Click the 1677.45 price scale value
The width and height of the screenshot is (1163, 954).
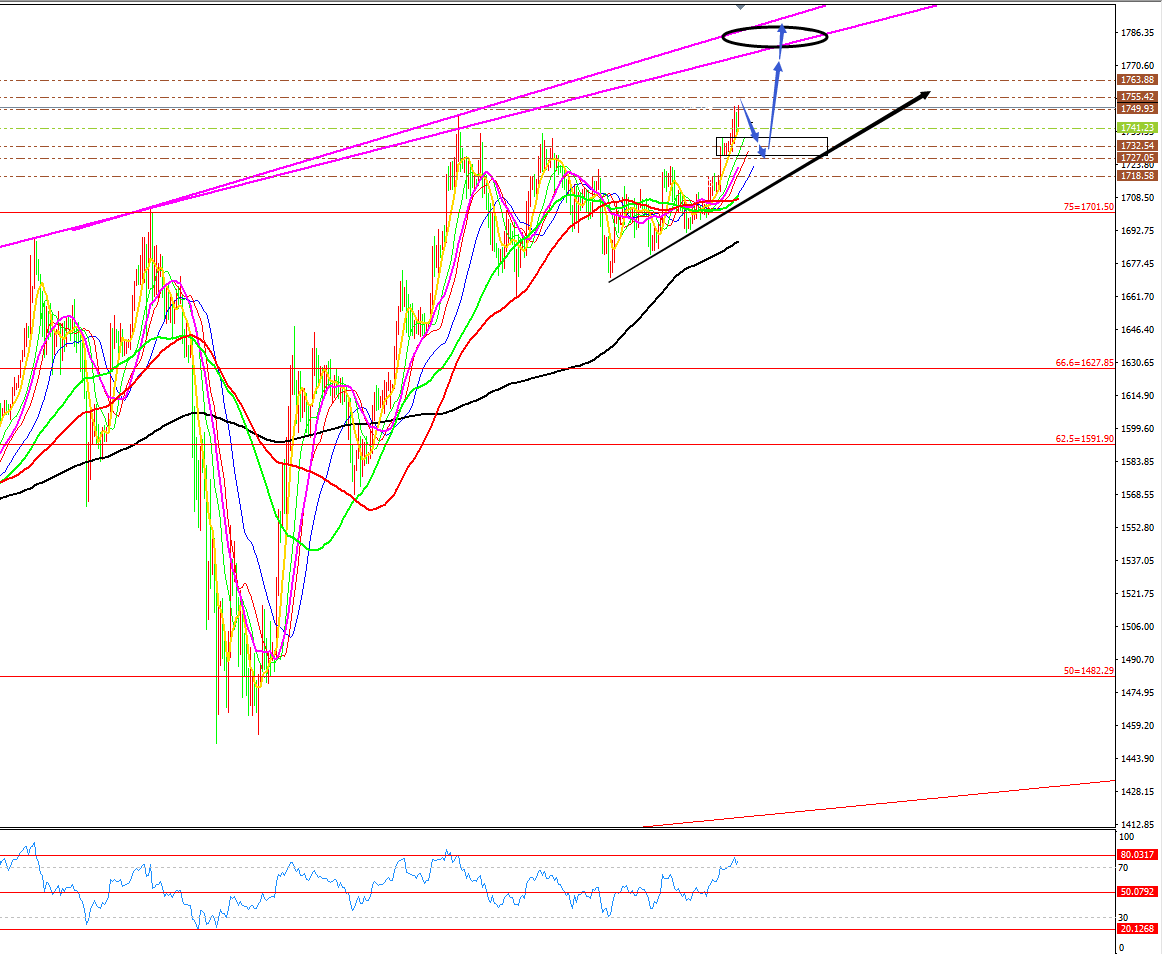1137,264
